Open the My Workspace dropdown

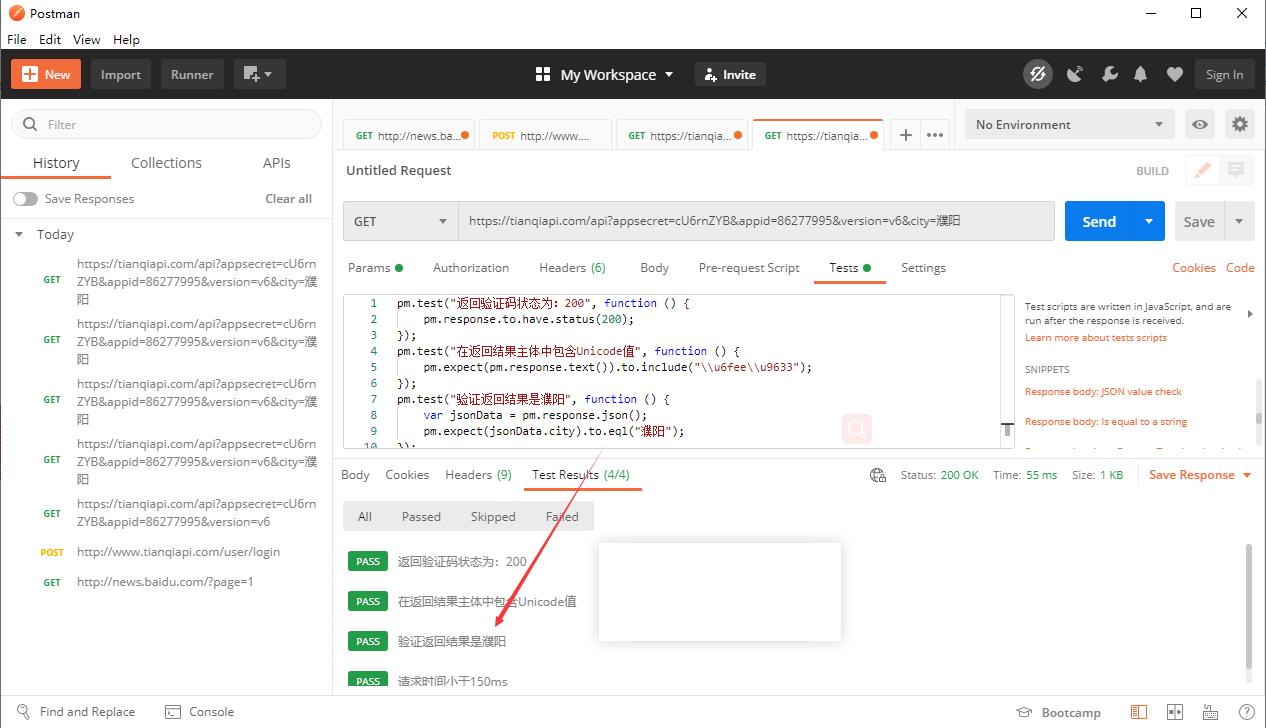(x=605, y=74)
